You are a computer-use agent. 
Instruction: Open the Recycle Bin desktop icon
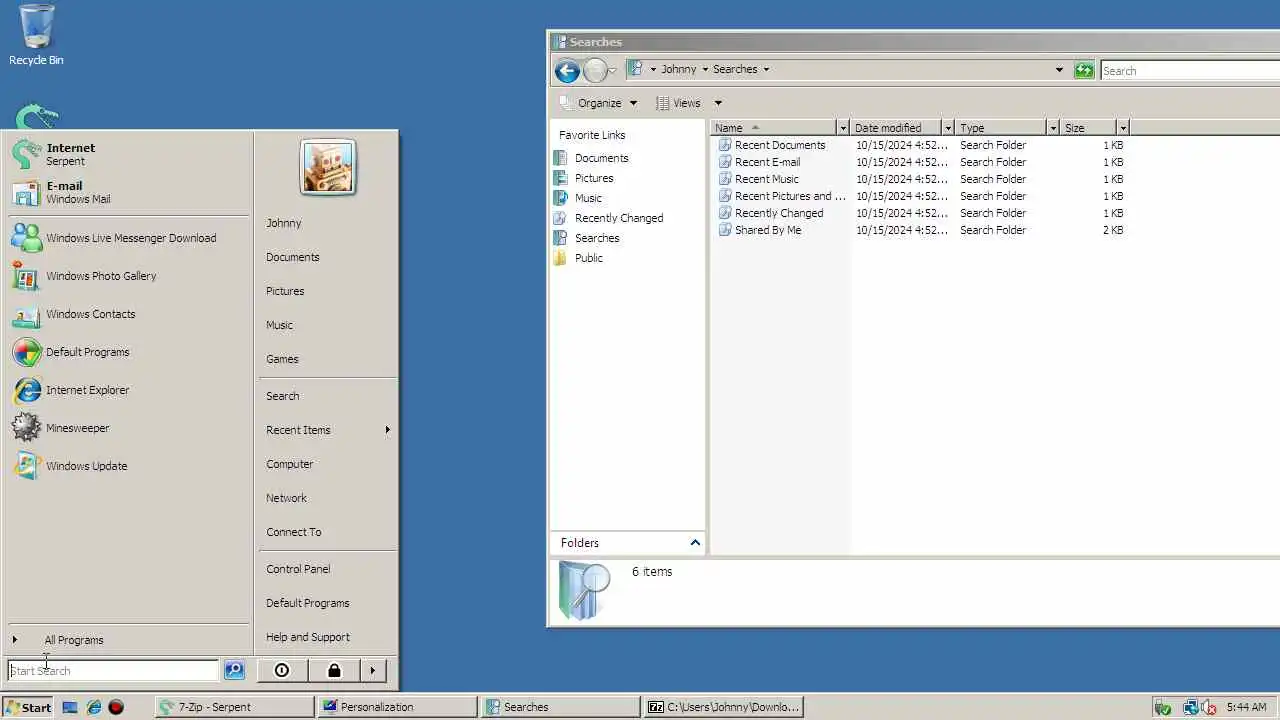tap(36, 35)
